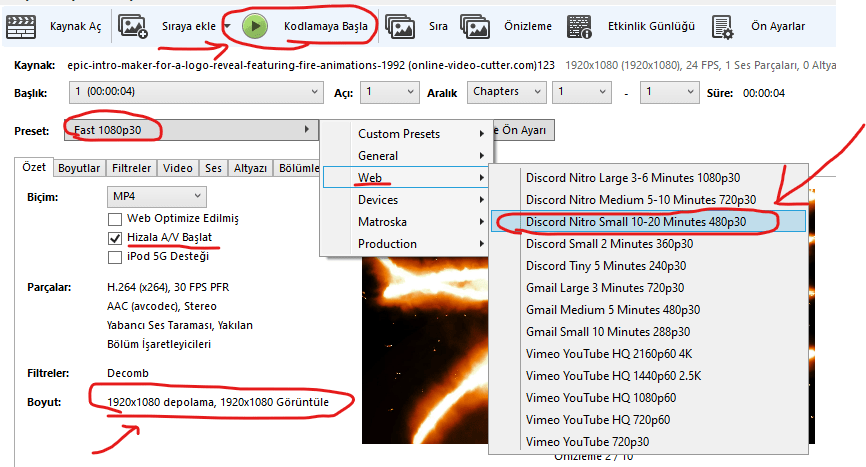Click the Sıra queue icon
The image size is (866, 467).
[x=400, y=26]
